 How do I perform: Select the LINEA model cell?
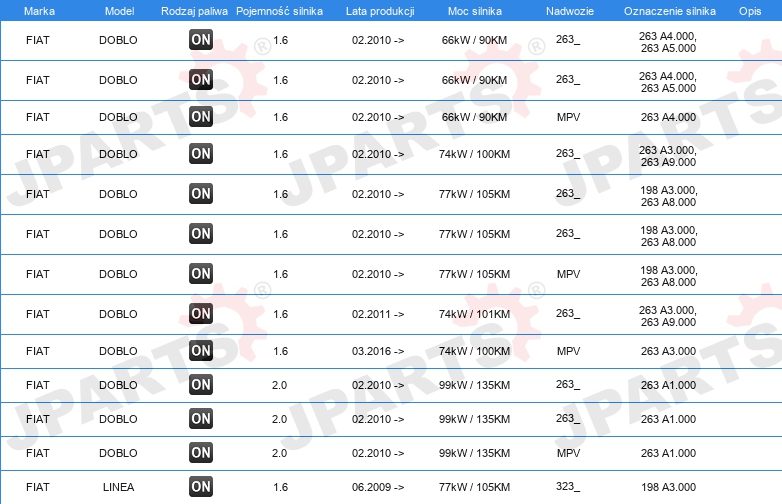click(118, 487)
